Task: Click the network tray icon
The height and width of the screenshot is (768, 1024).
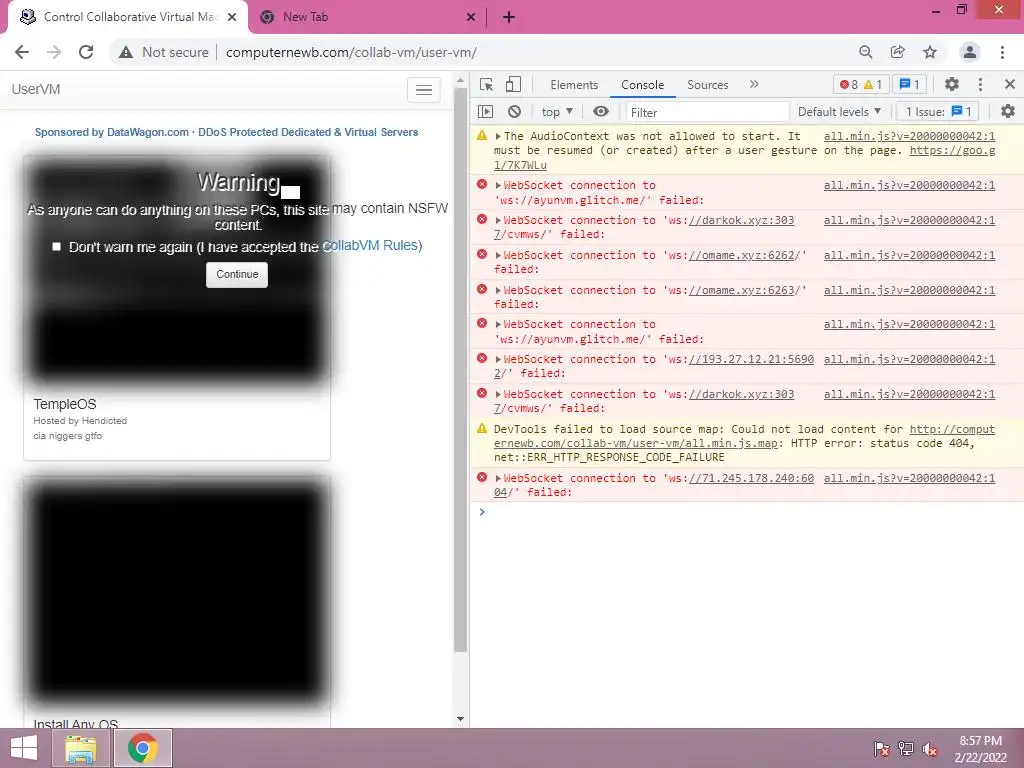Action: tap(906, 748)
